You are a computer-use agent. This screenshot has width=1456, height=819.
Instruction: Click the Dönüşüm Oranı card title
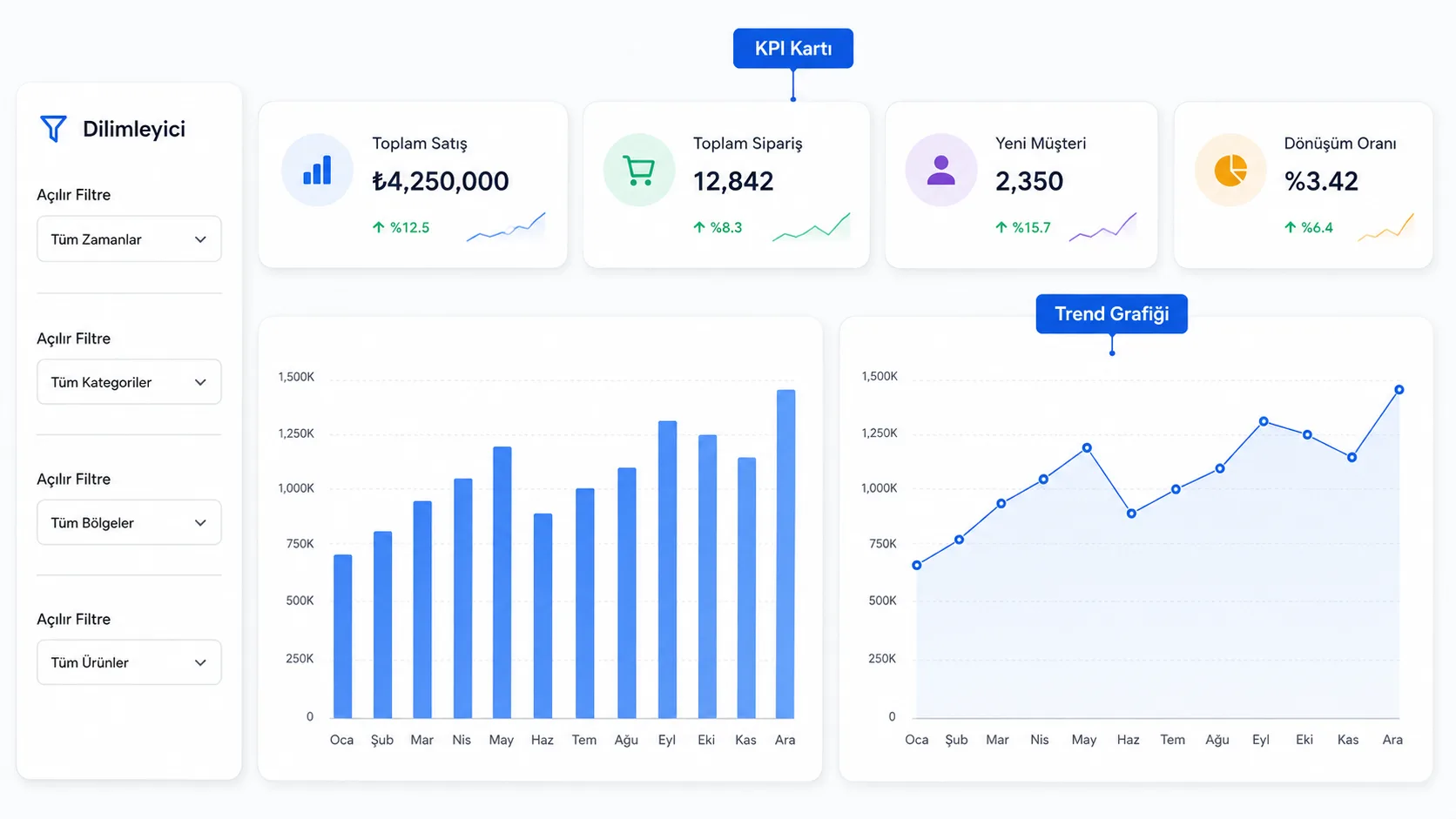click(1340, 144)
